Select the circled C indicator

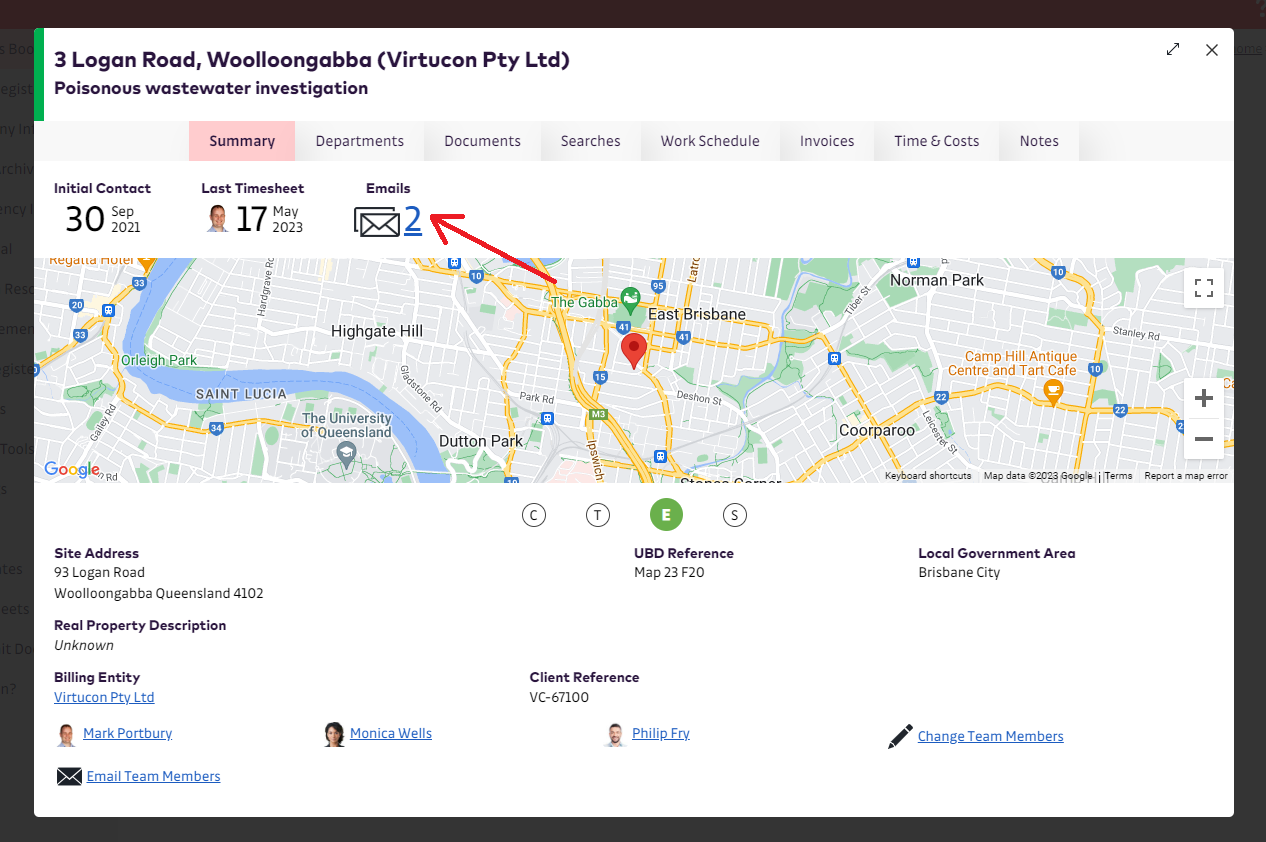(534, 515)
